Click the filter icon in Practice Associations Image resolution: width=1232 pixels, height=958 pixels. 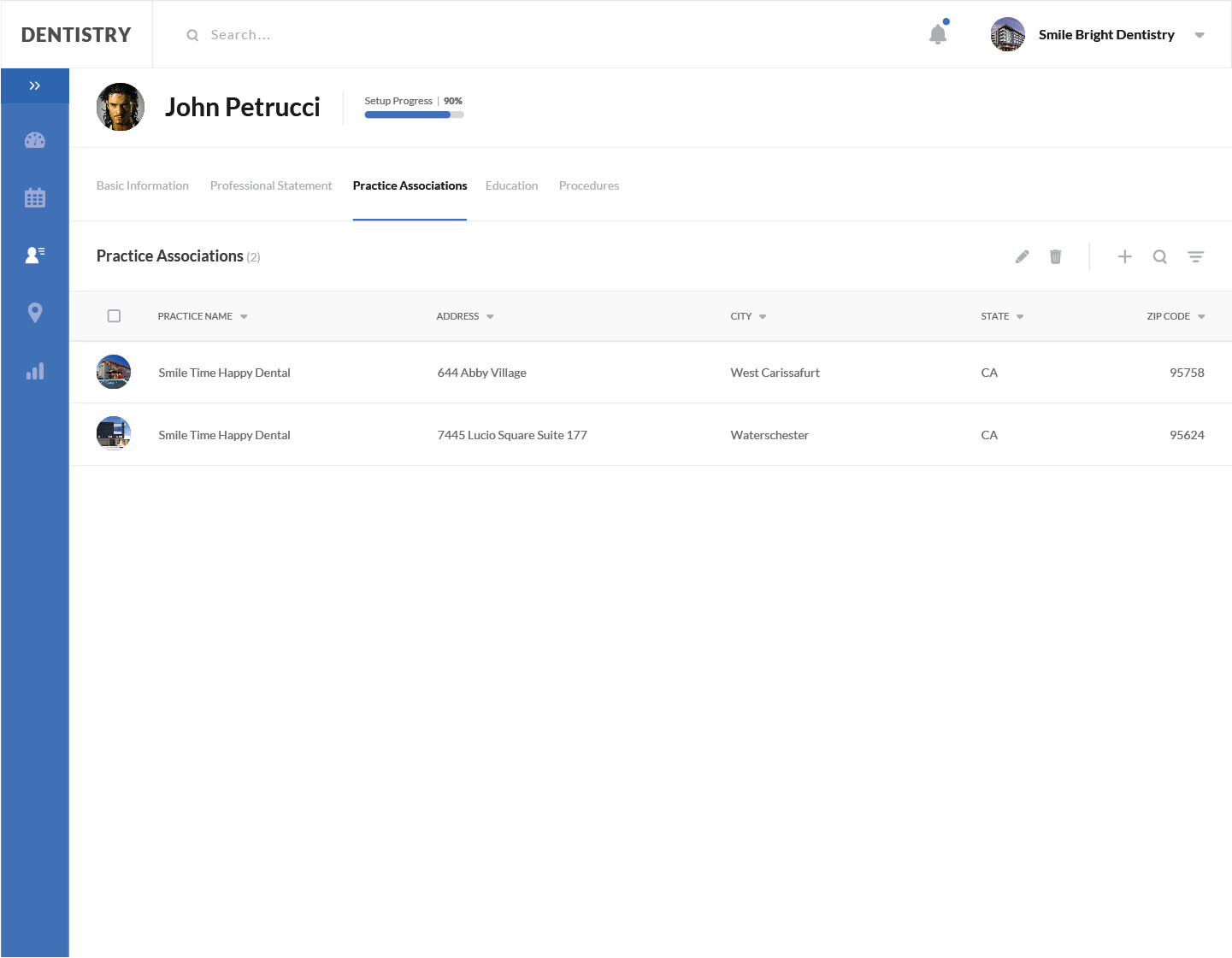(x=1195, y=256)
